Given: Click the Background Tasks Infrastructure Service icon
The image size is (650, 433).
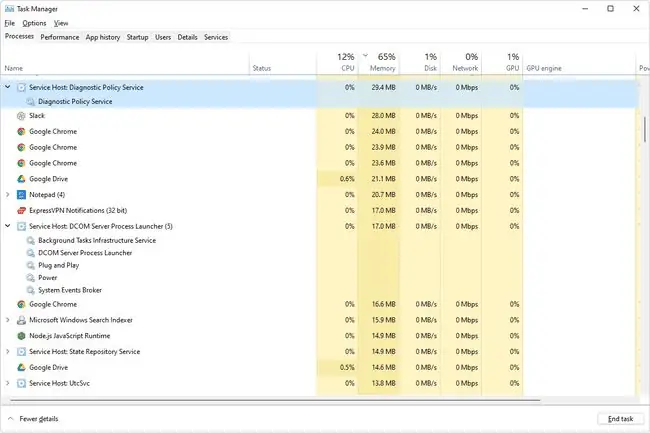Looking at the screenshot, I should tap(30, 240).
